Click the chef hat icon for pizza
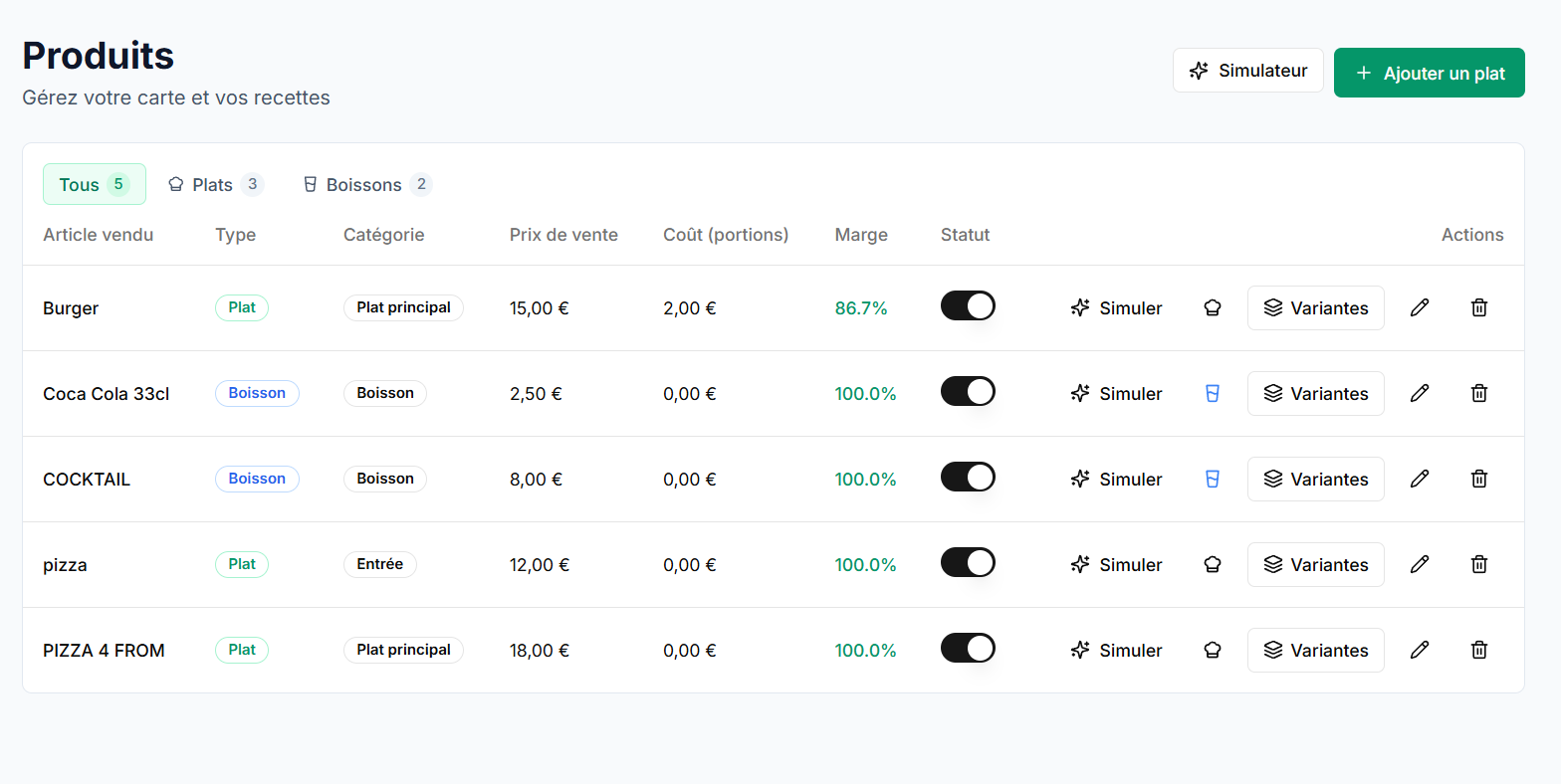This screenshot has height=784, width=1561. tap(1213, 564)
